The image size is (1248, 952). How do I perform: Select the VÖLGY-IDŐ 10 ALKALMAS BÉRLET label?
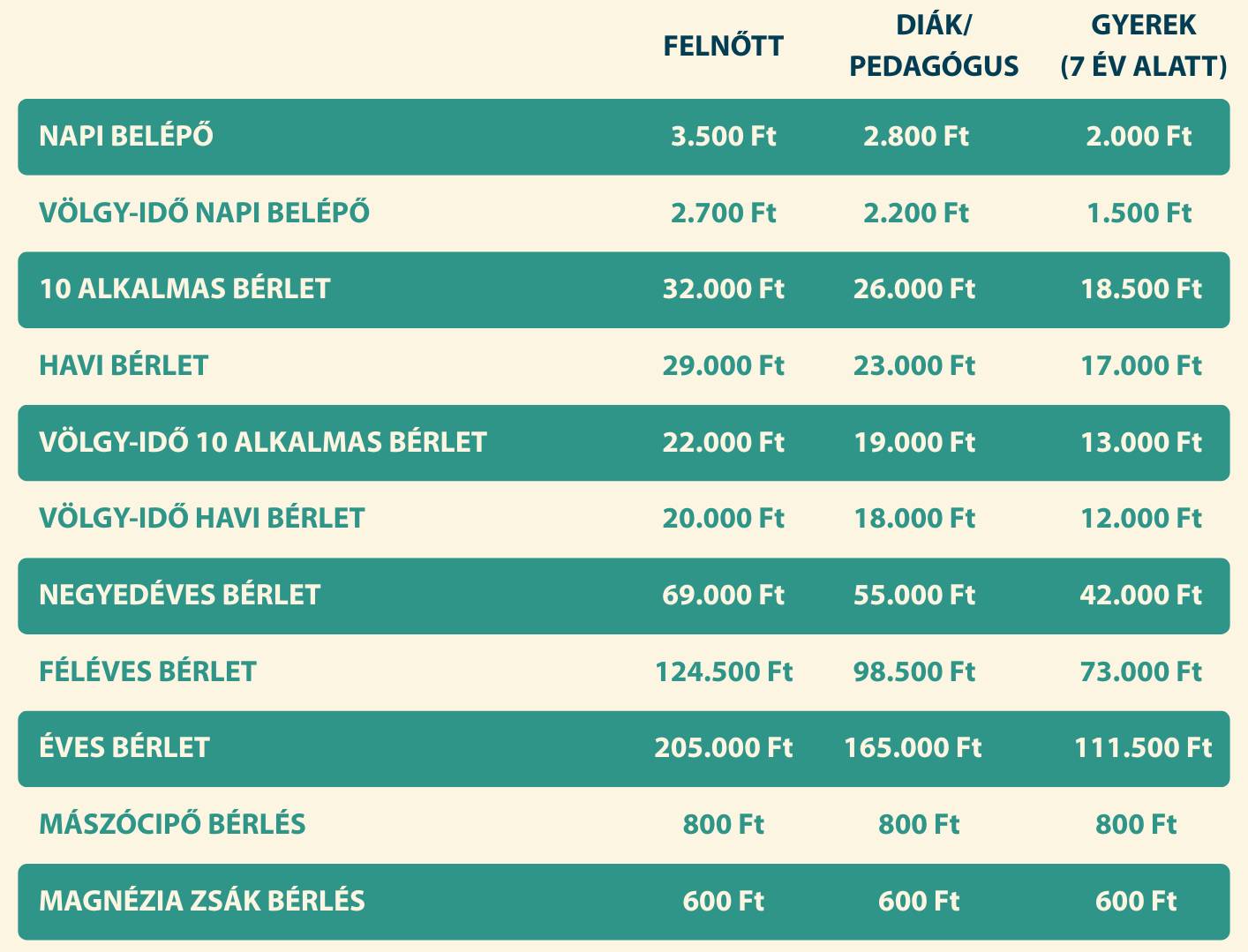pos(262,443)
